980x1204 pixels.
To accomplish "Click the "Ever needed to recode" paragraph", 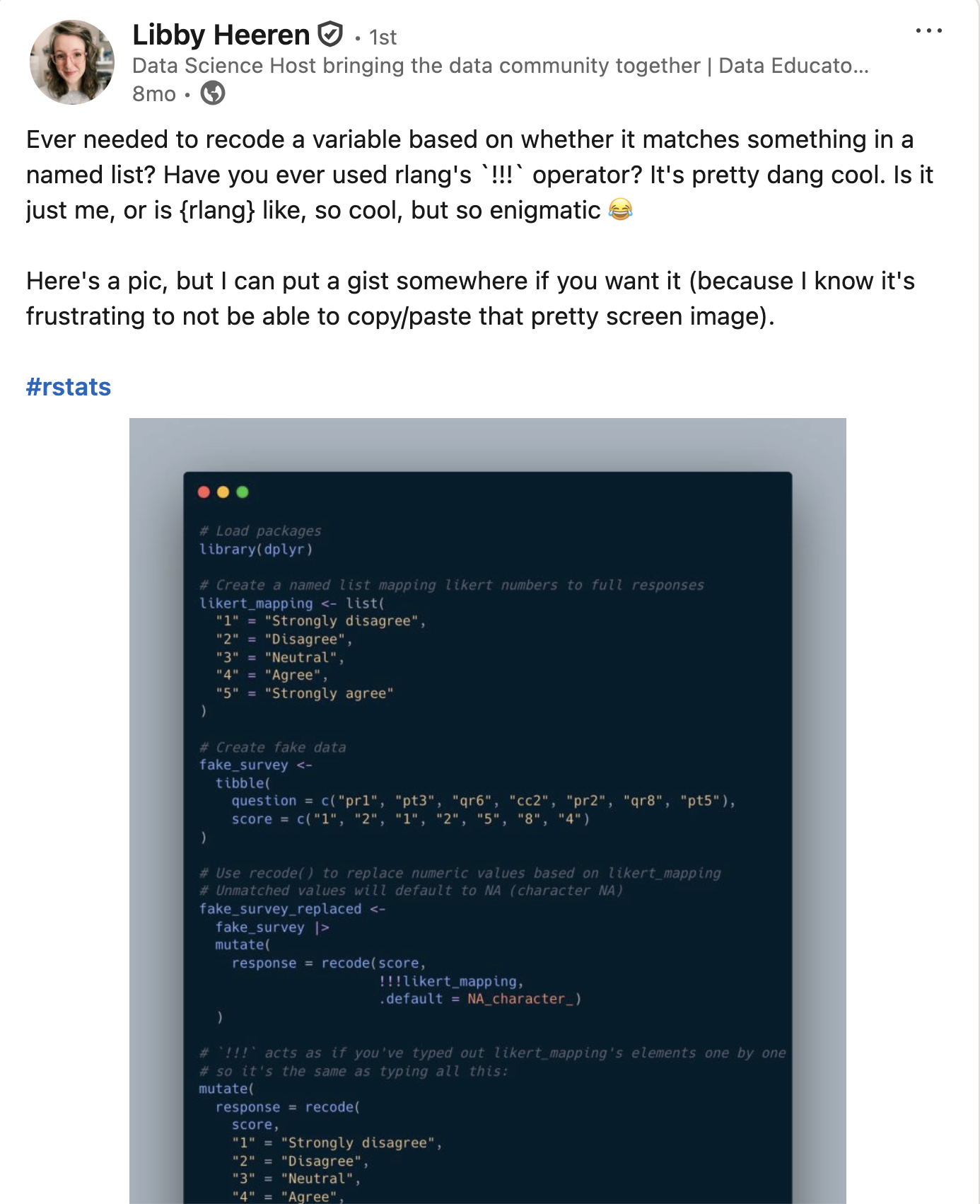I will tap(480, 175).
